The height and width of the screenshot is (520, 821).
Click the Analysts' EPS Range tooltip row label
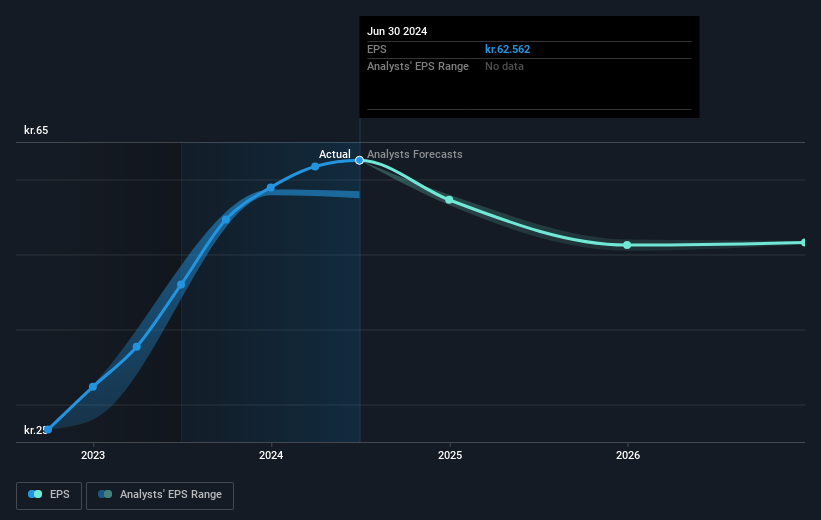pyautogui.click(x=418, y=67)
